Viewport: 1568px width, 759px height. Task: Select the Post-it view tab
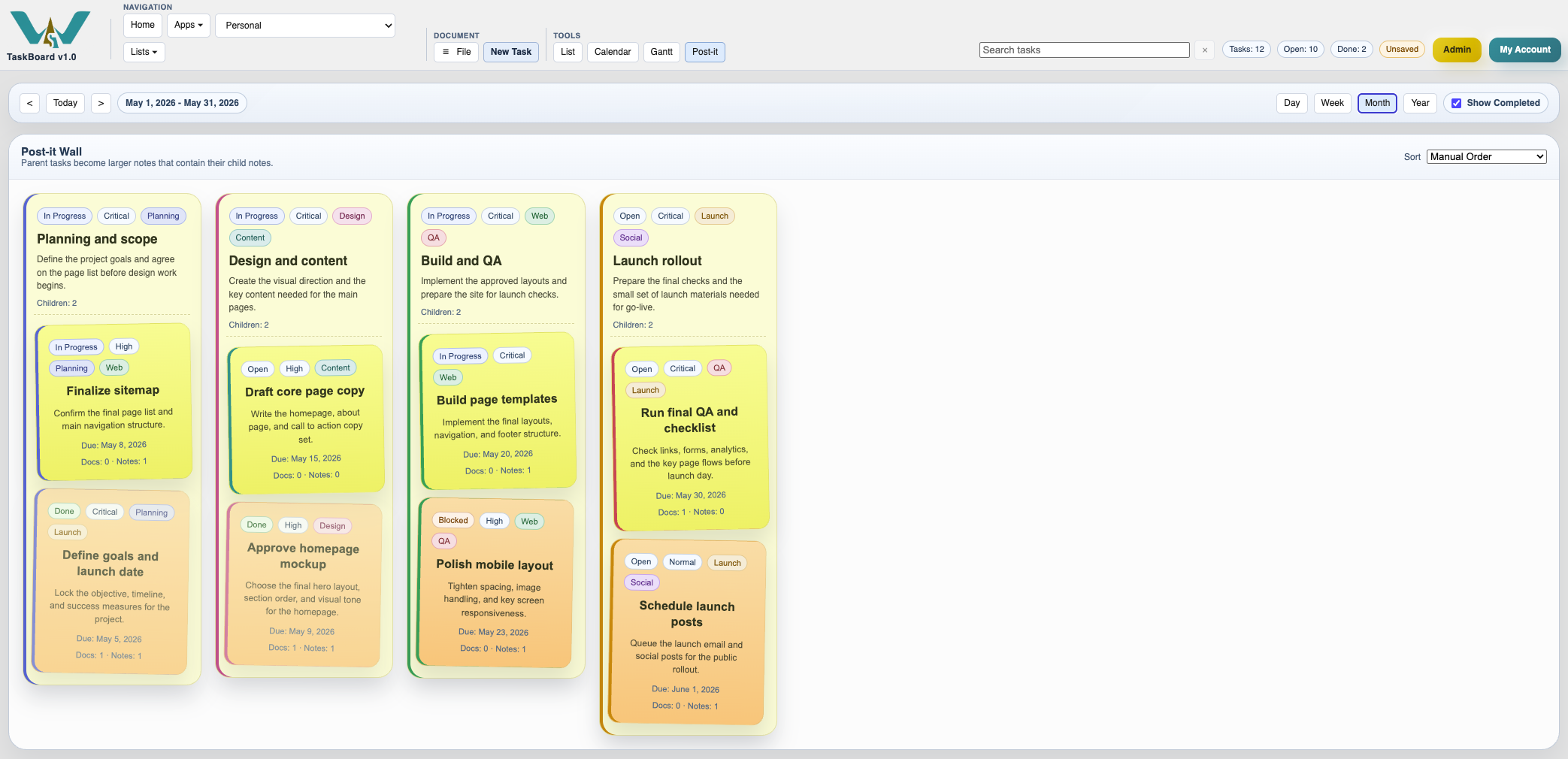(x=705, y=52)
